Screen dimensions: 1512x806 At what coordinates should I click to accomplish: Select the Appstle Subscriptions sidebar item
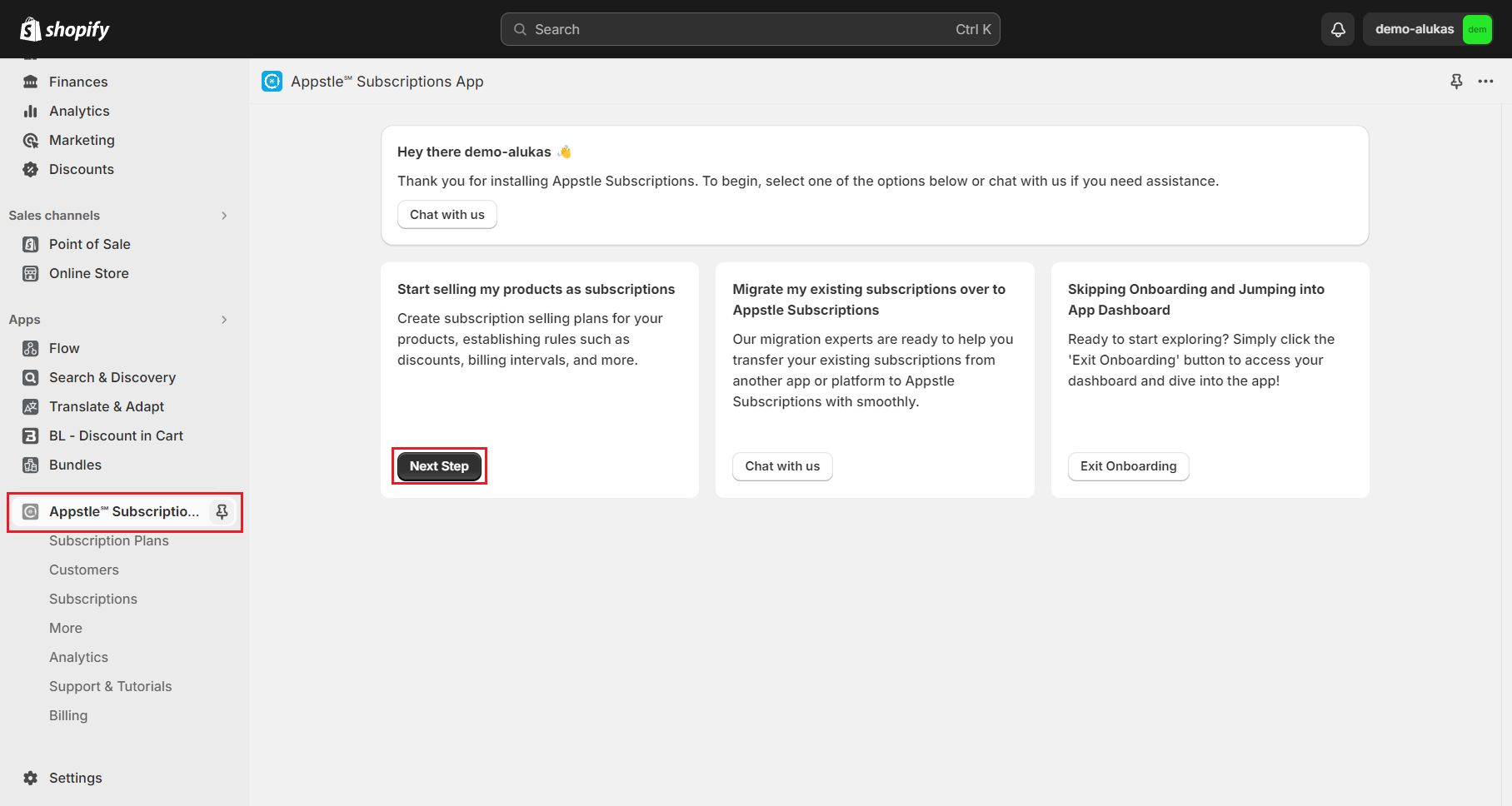[x=125, y=511]
